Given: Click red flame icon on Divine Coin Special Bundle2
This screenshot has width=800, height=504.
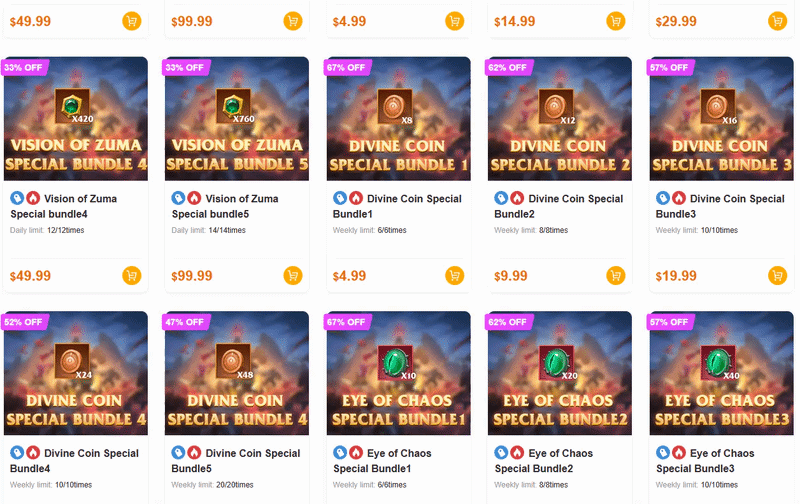Looking at the screenshot, I should point(517,198).
